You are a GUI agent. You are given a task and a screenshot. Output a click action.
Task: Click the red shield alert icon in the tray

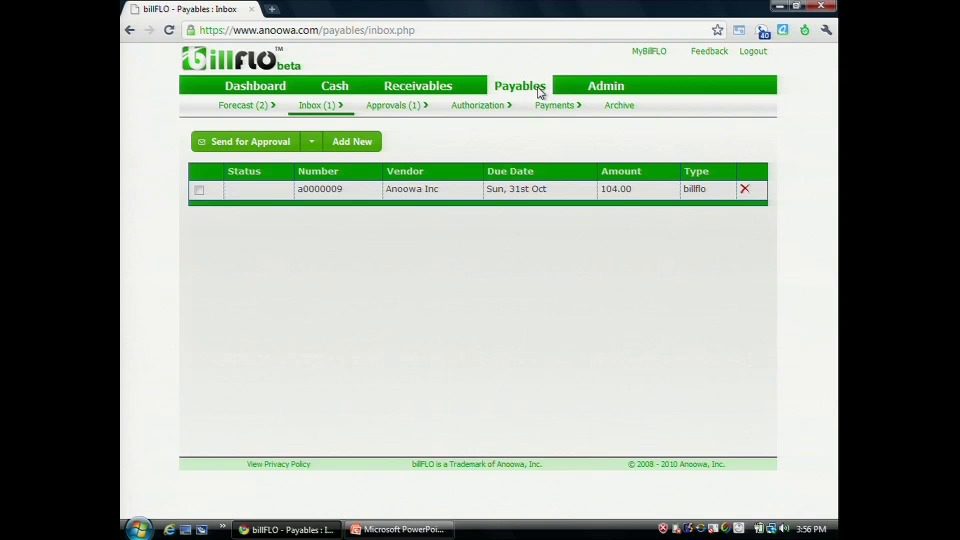[x=663, y=528]
